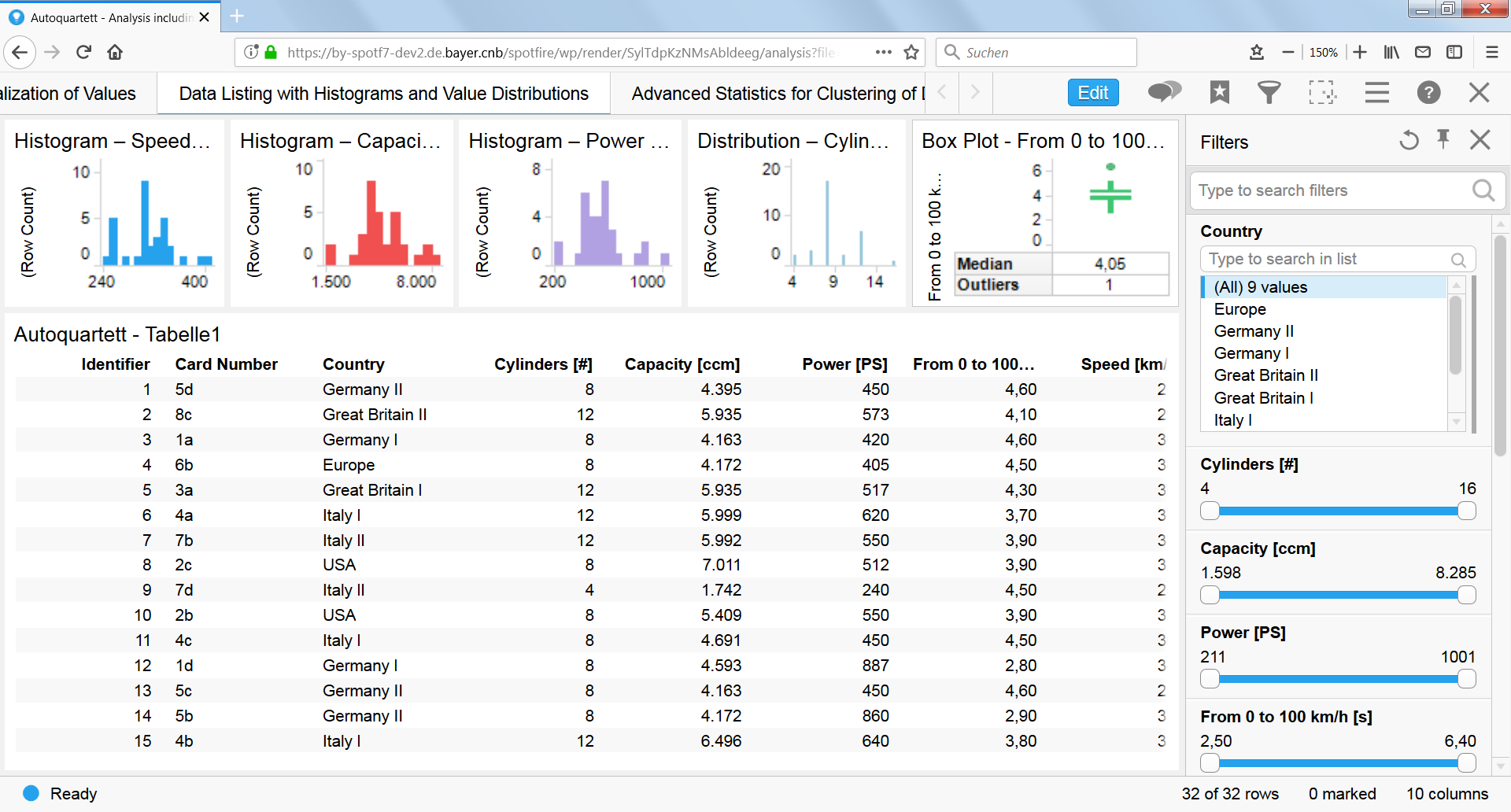Click the comments speech bubble icon
Screen dimensions: 1511x812
1165,92
